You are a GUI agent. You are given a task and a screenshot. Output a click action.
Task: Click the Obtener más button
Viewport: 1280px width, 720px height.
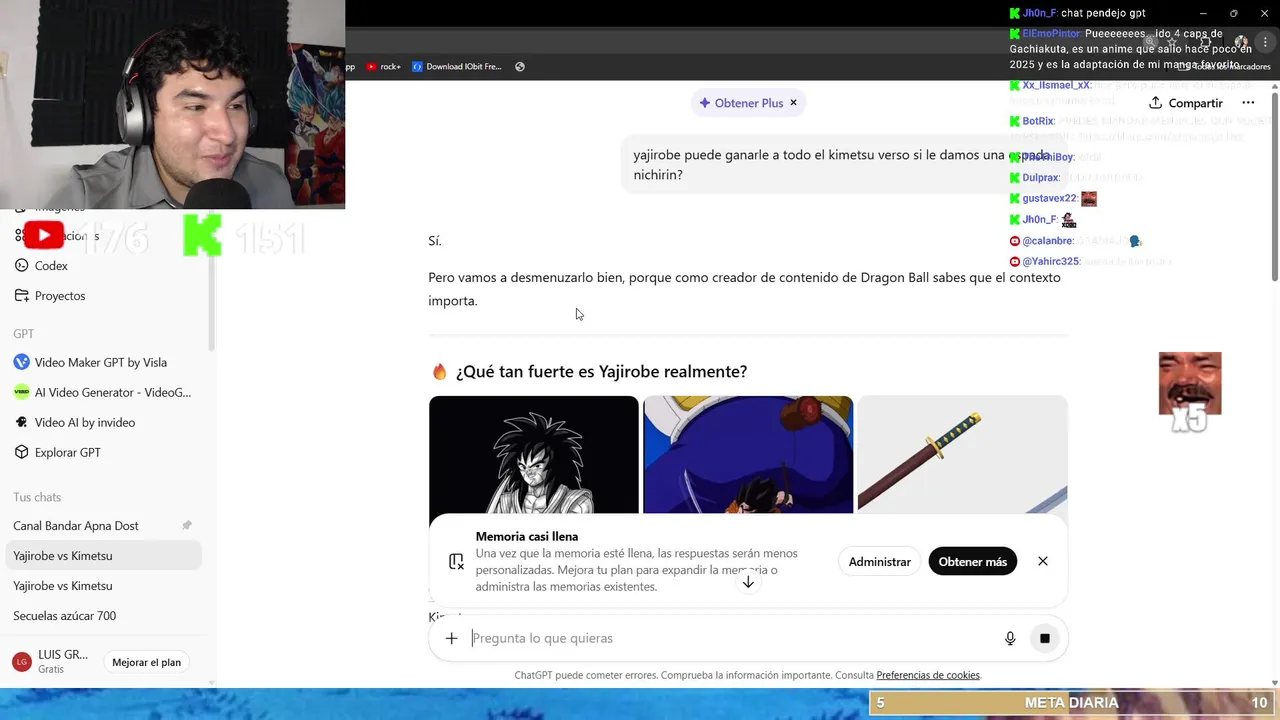pyautogui.click(x=973, y=562)
